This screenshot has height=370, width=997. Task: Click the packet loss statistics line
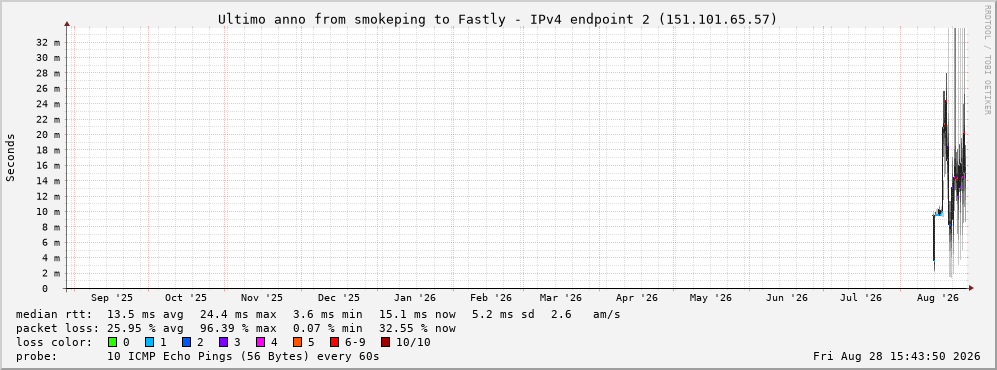[235, 329]
